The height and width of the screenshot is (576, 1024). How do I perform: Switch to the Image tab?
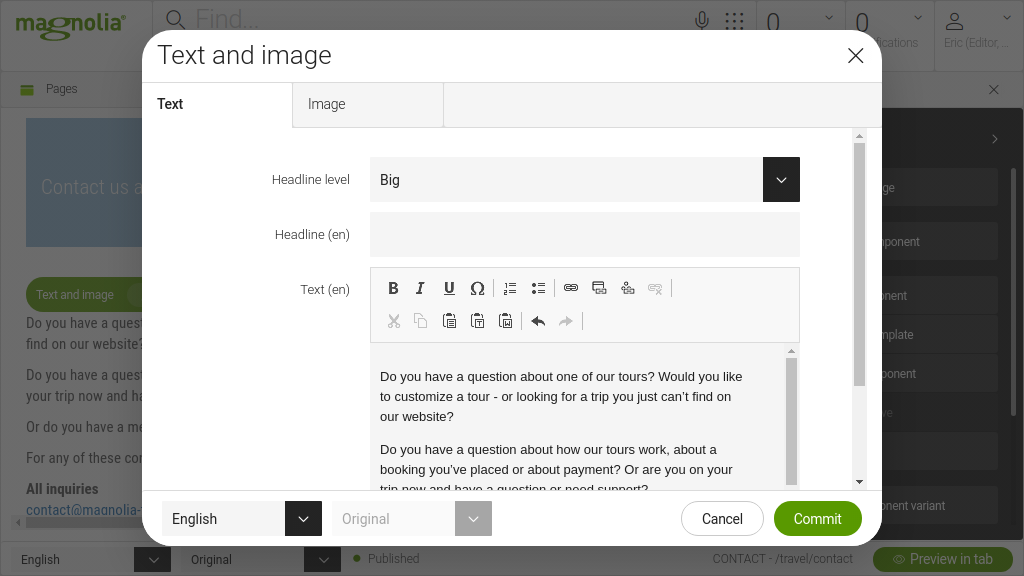(368, 104)
